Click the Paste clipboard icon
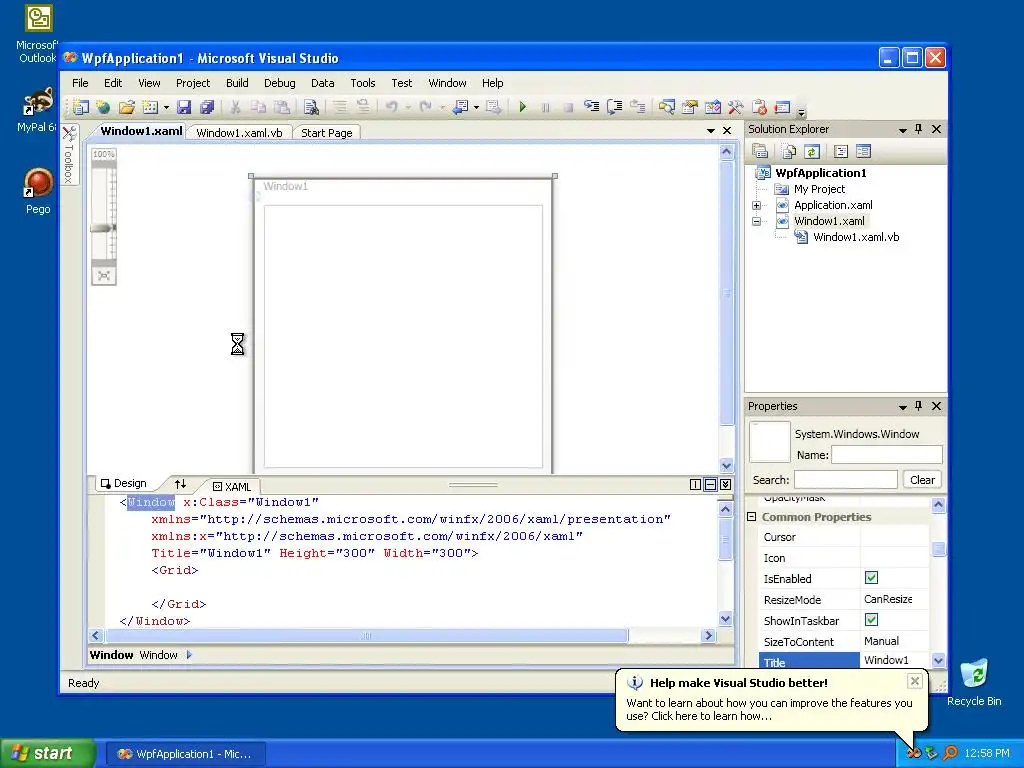Image resolution: width=1024 pixels, height=768 pixels. [281, 107]
